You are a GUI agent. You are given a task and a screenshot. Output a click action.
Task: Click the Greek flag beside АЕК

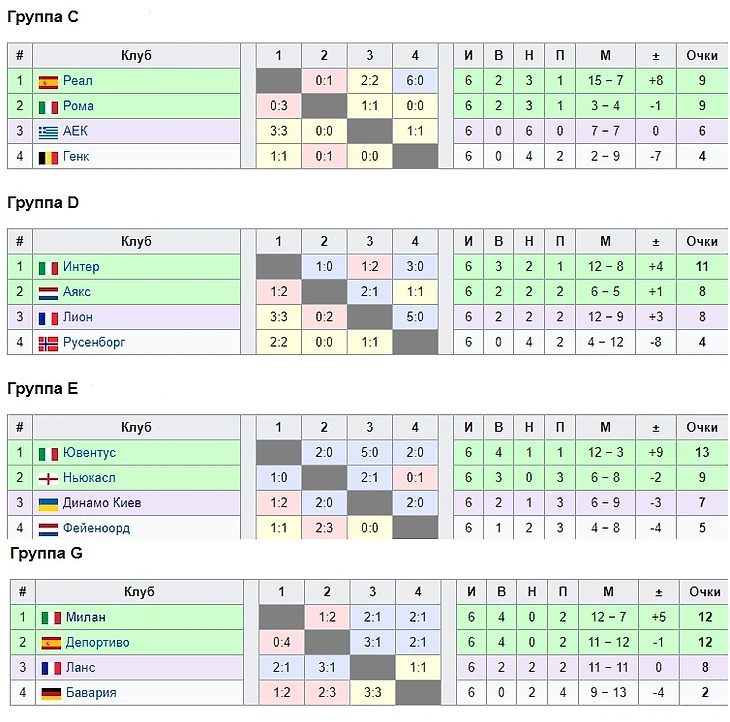pyautogui.click(x=48, y=131)
